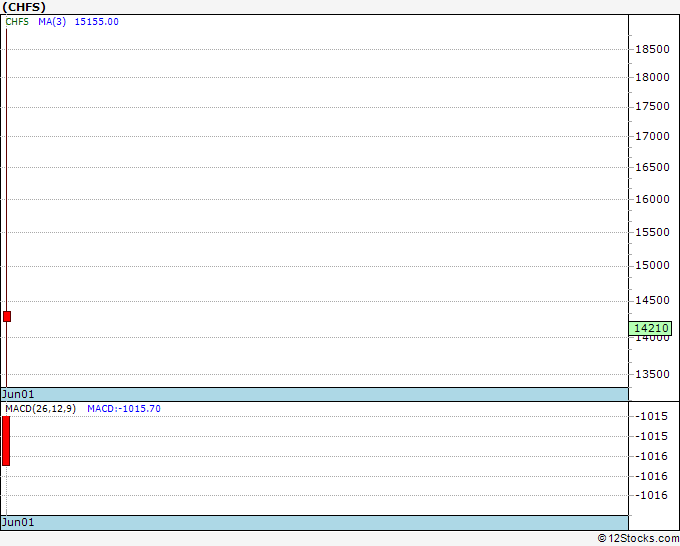Click the 17000 price axis label
This screenshot has width=680, height=546.
(x=652, y=136)
